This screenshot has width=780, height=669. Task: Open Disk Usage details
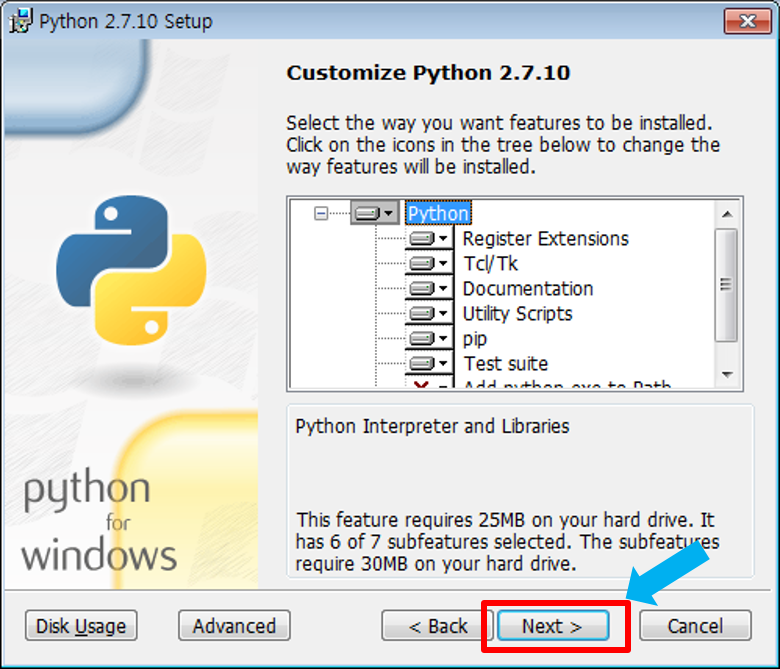(81, 626)
